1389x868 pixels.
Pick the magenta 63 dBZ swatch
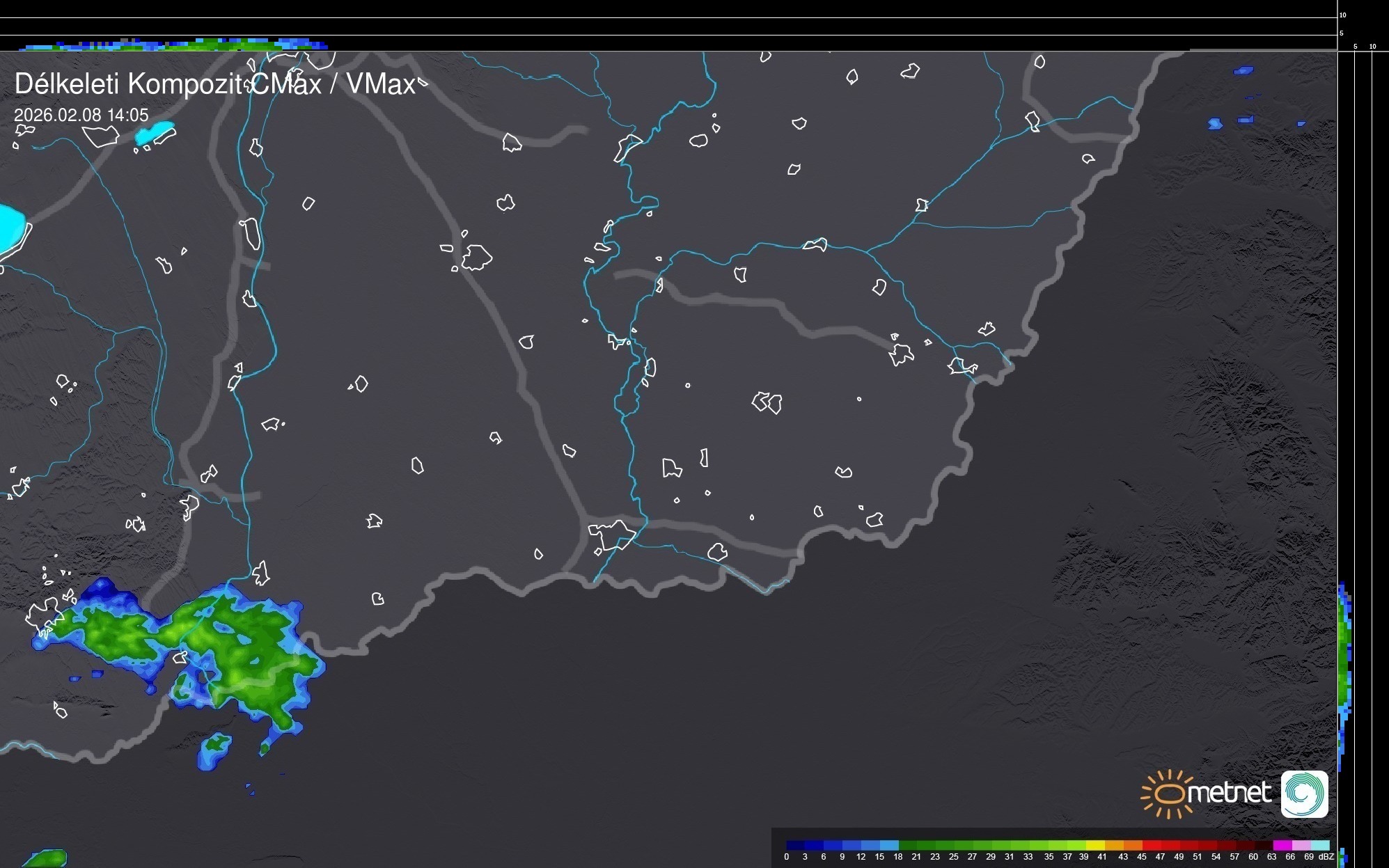click(x=1282, y=845)
